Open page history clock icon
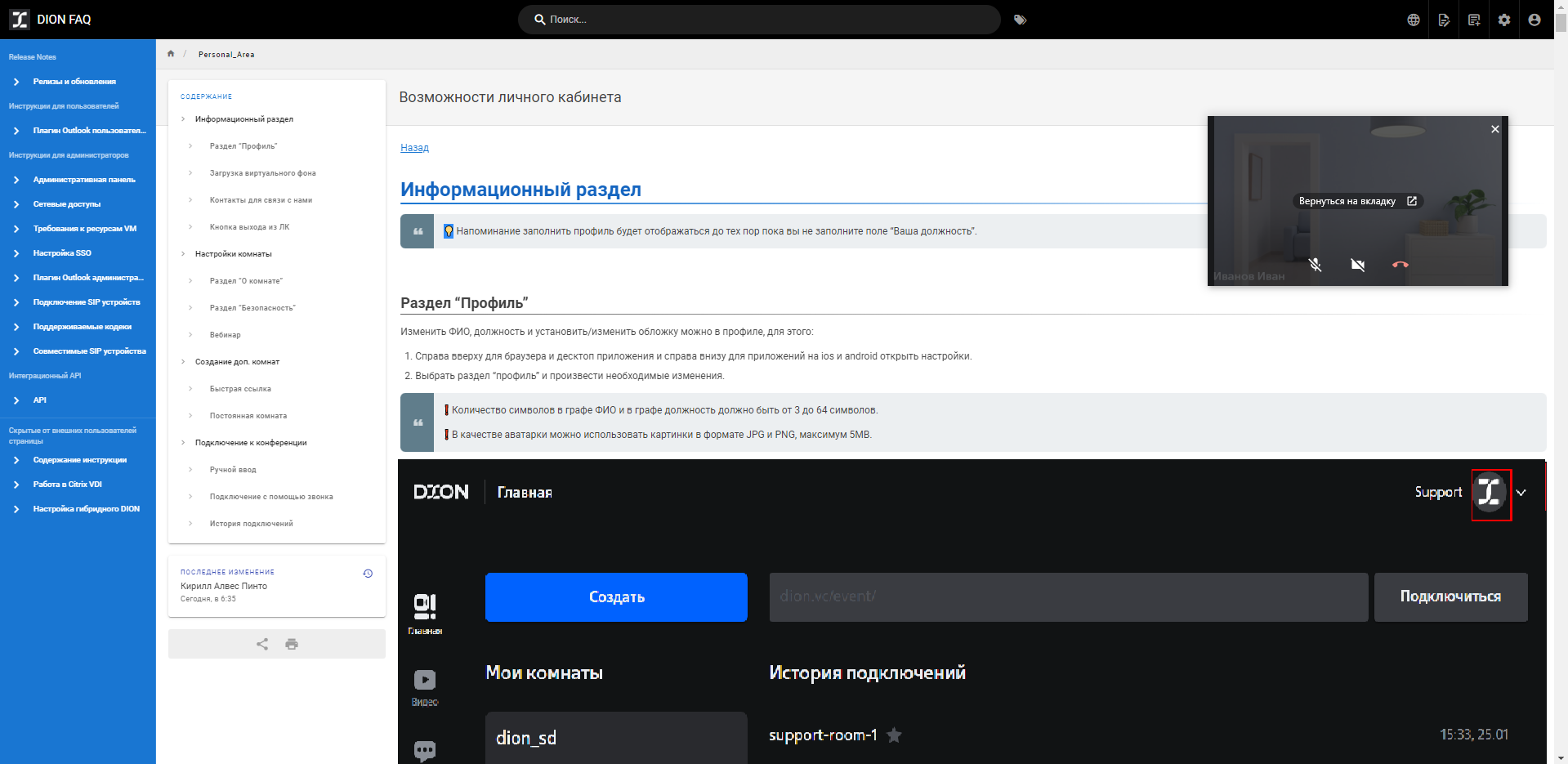Viewport: 1568px width, 764px height. [x=368, y=574]
